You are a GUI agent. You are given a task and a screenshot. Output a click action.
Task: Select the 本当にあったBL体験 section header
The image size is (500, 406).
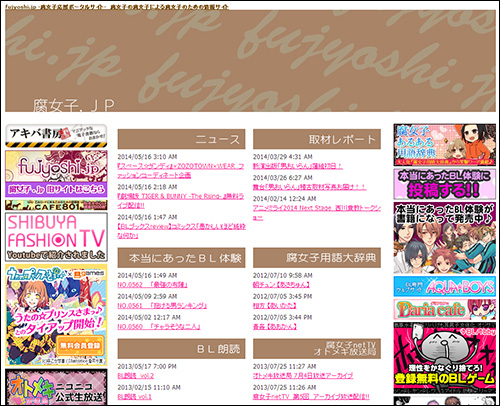[181, 258]
